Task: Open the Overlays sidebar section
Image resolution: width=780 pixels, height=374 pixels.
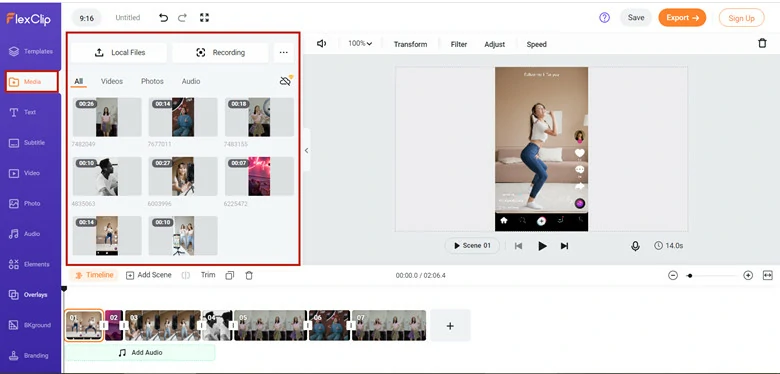Action: point(28,294)
